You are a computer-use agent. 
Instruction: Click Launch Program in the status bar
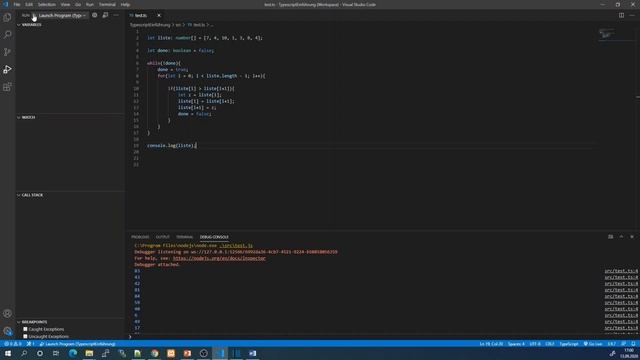(77, 344)
